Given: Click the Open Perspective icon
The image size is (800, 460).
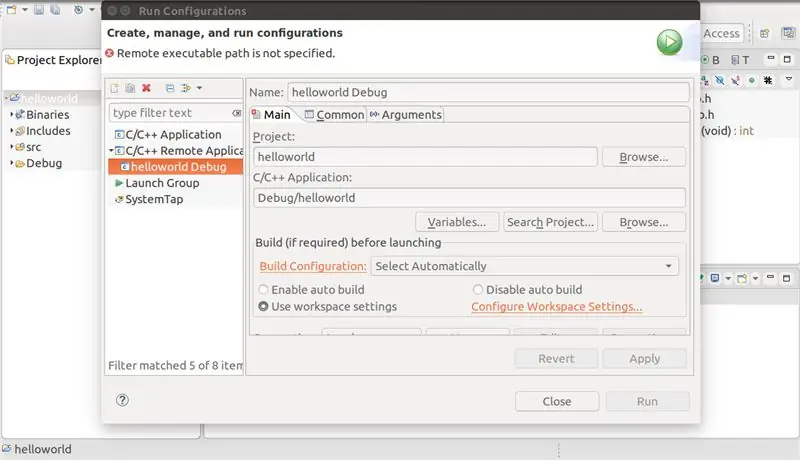Looking at the screenshot, I should coord(764,34).
